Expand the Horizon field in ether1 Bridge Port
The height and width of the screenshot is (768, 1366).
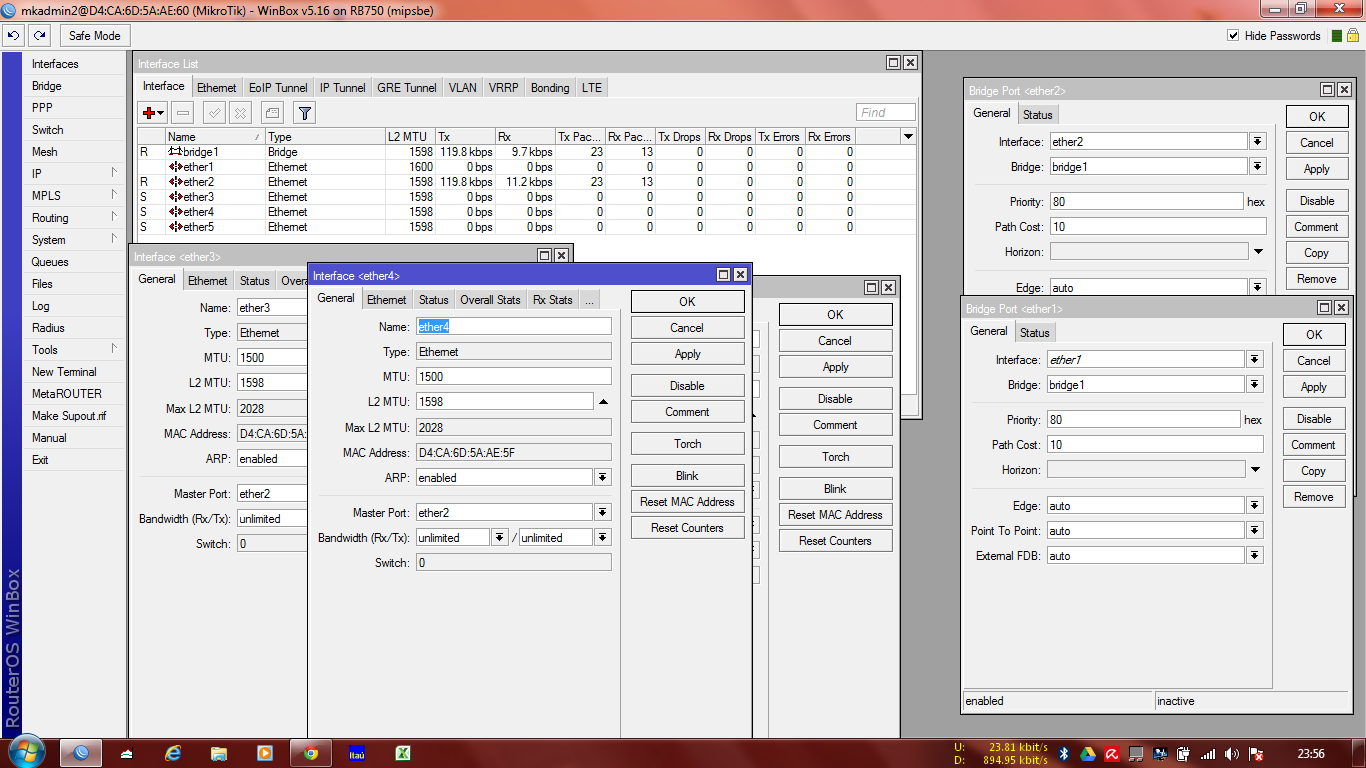tap(1255, 470)
